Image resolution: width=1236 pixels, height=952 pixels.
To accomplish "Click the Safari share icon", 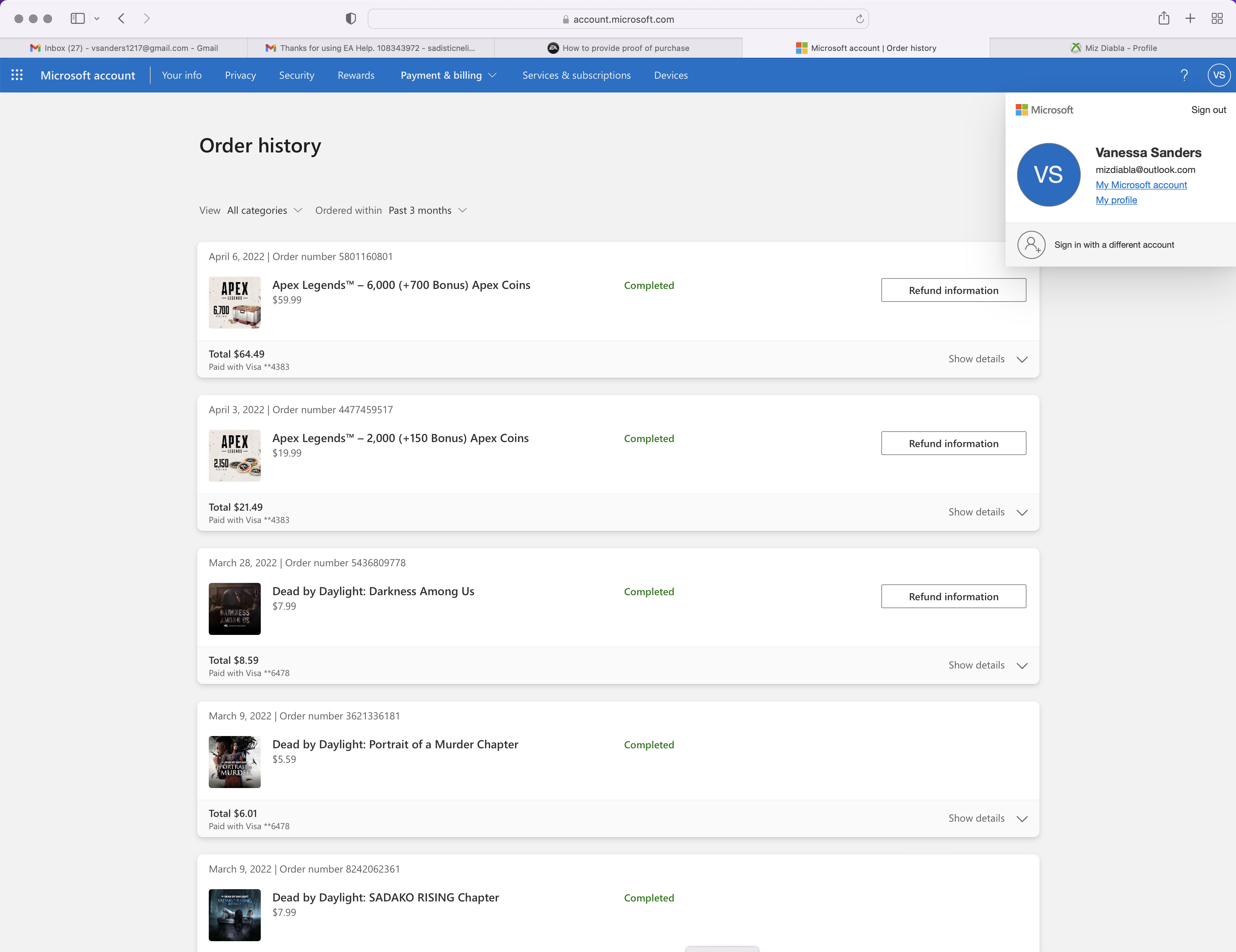I will point(1163,18).
